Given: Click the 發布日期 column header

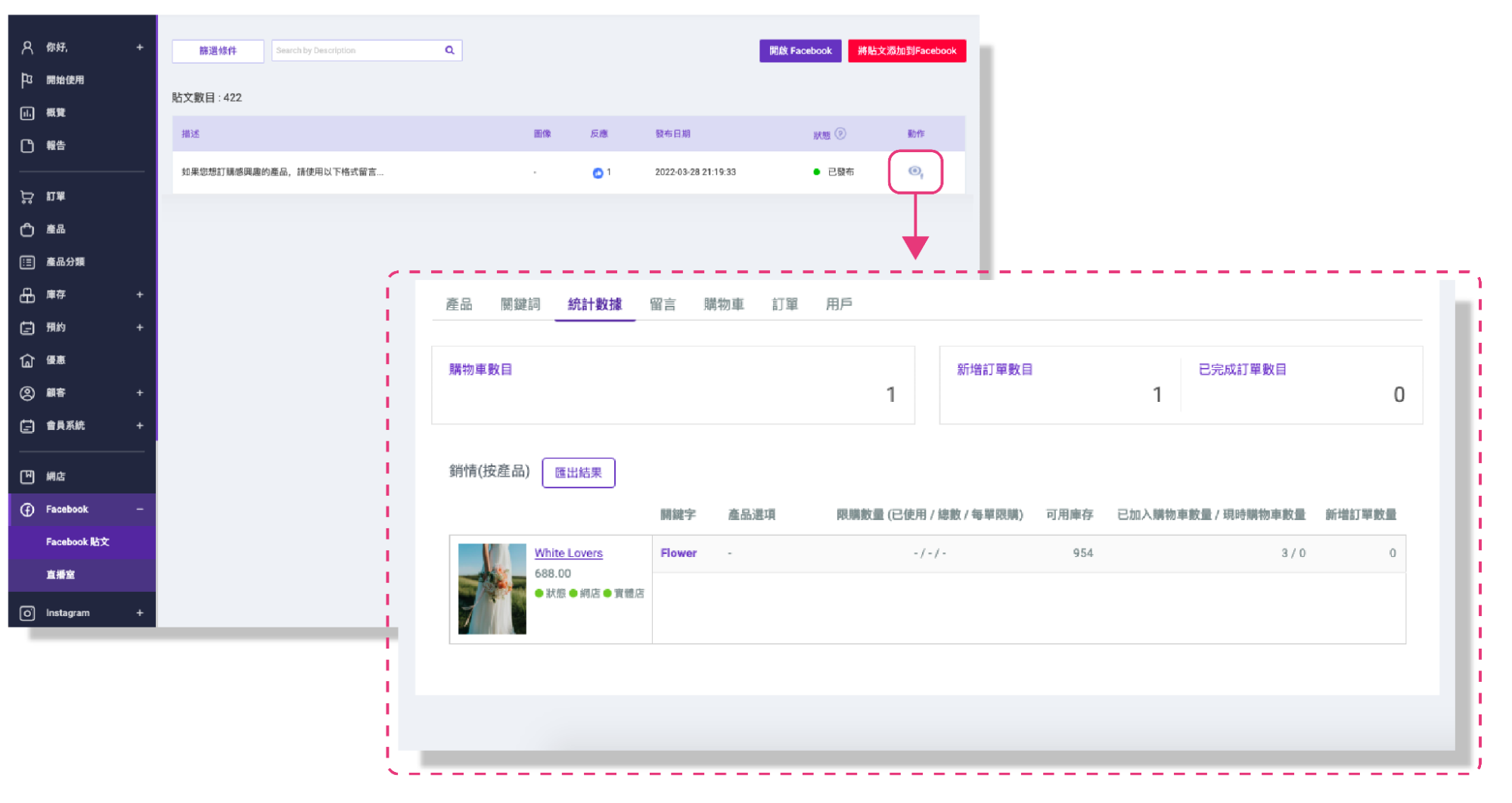Looking at the screenshot, I should pos(672,134).
